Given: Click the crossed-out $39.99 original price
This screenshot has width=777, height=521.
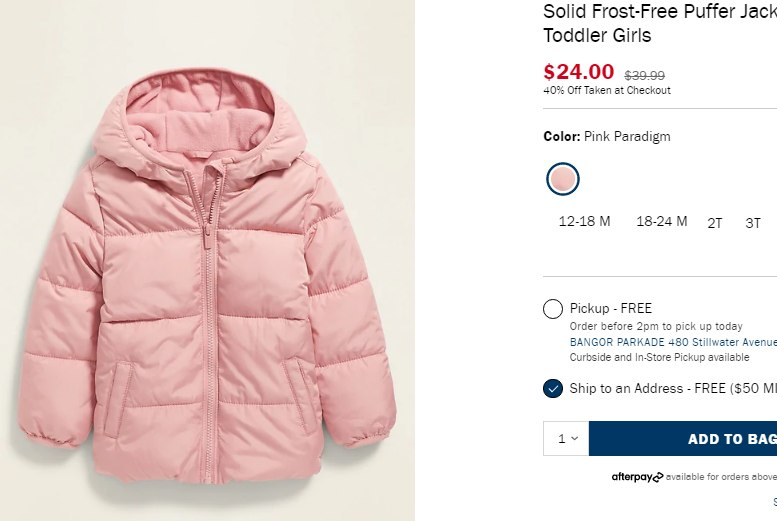Looking at the screenshot, I should [644, 75].
